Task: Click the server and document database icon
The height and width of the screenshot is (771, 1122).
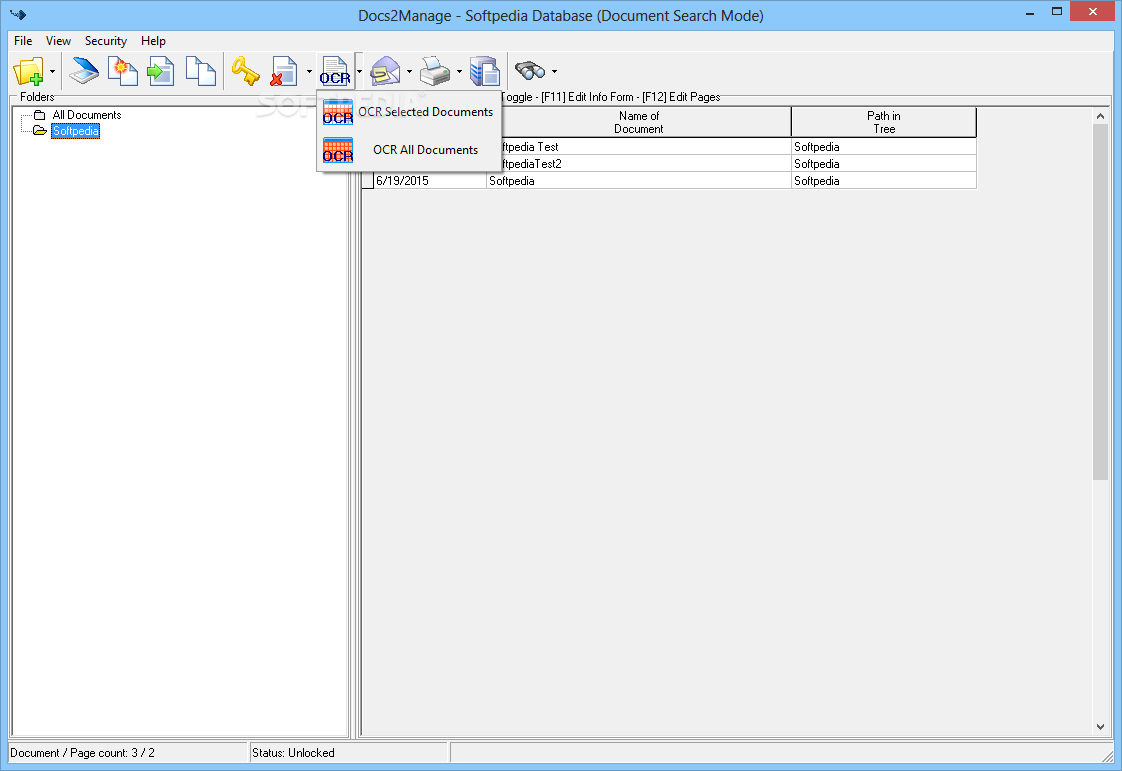Action: coord(484,71)
